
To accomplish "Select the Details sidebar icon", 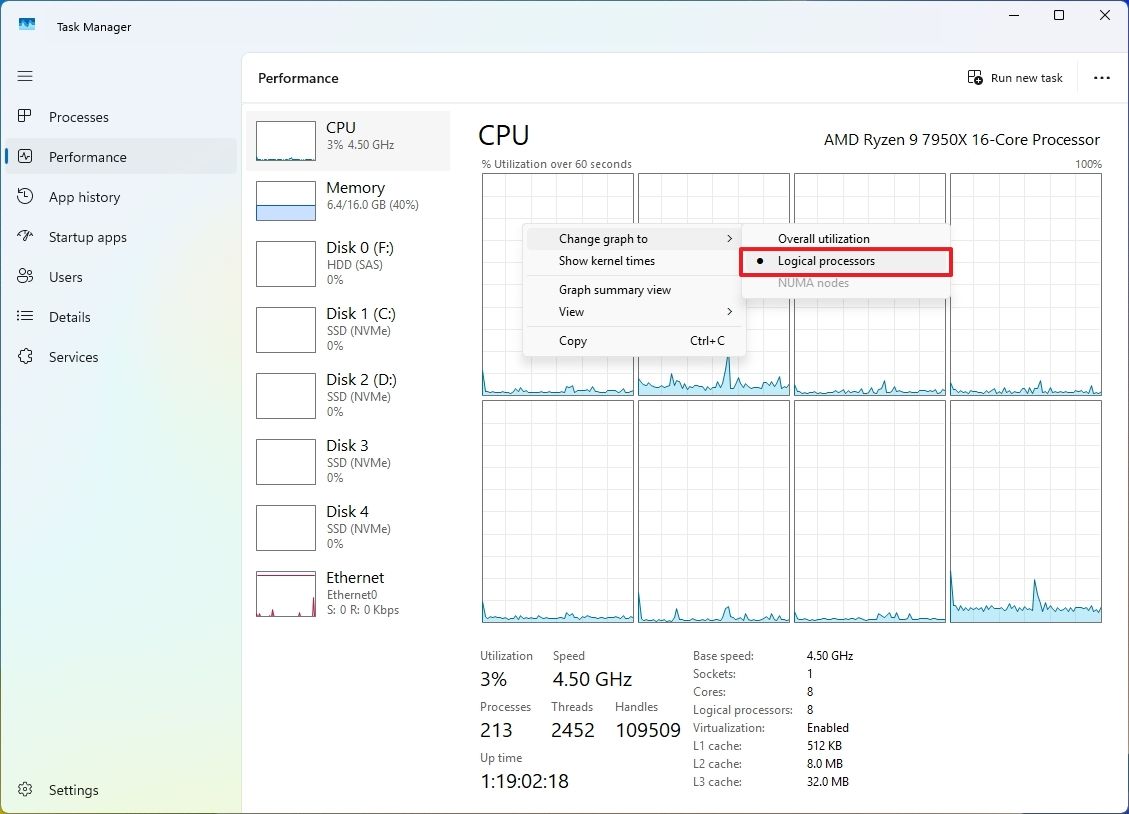I will pyautogui.click(x=24, y=317).
